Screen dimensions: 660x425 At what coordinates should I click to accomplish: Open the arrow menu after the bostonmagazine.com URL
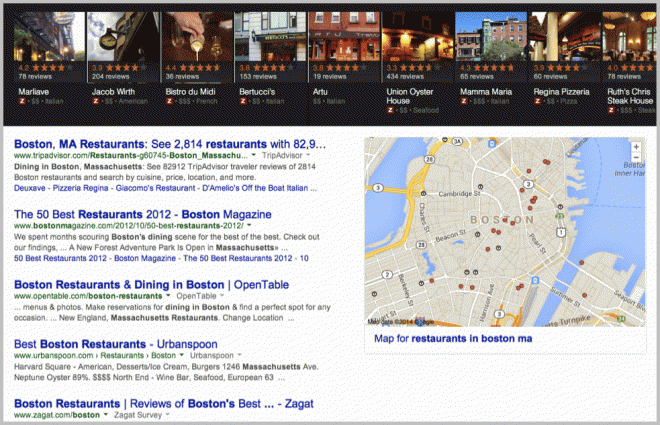249,226
